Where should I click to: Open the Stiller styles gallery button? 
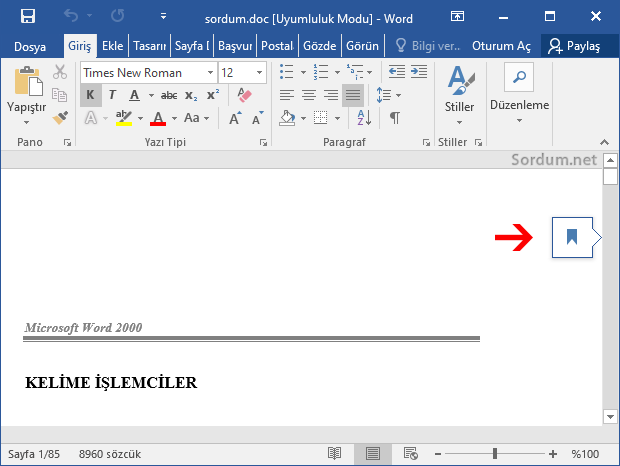tap(459, 95)
